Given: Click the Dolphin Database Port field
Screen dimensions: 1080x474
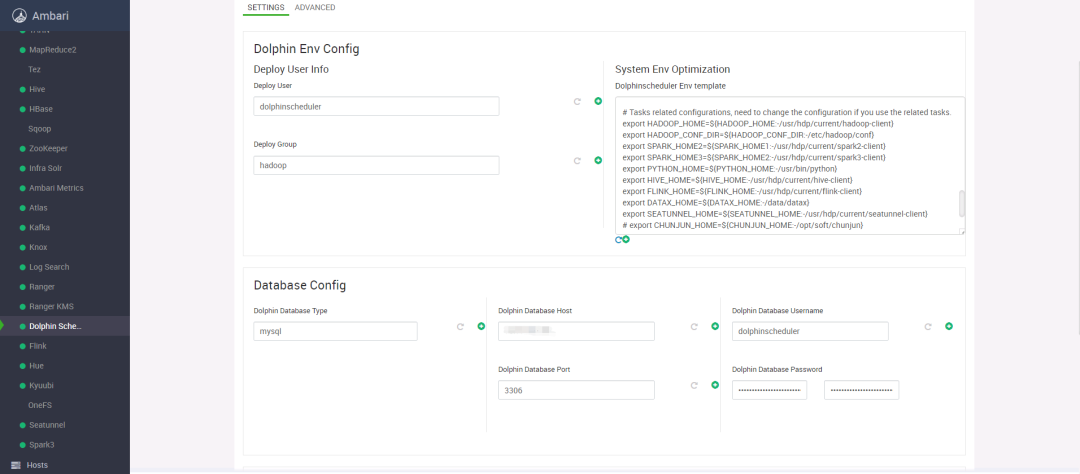Looking at the screenshot, I should [x=576, y=390].
